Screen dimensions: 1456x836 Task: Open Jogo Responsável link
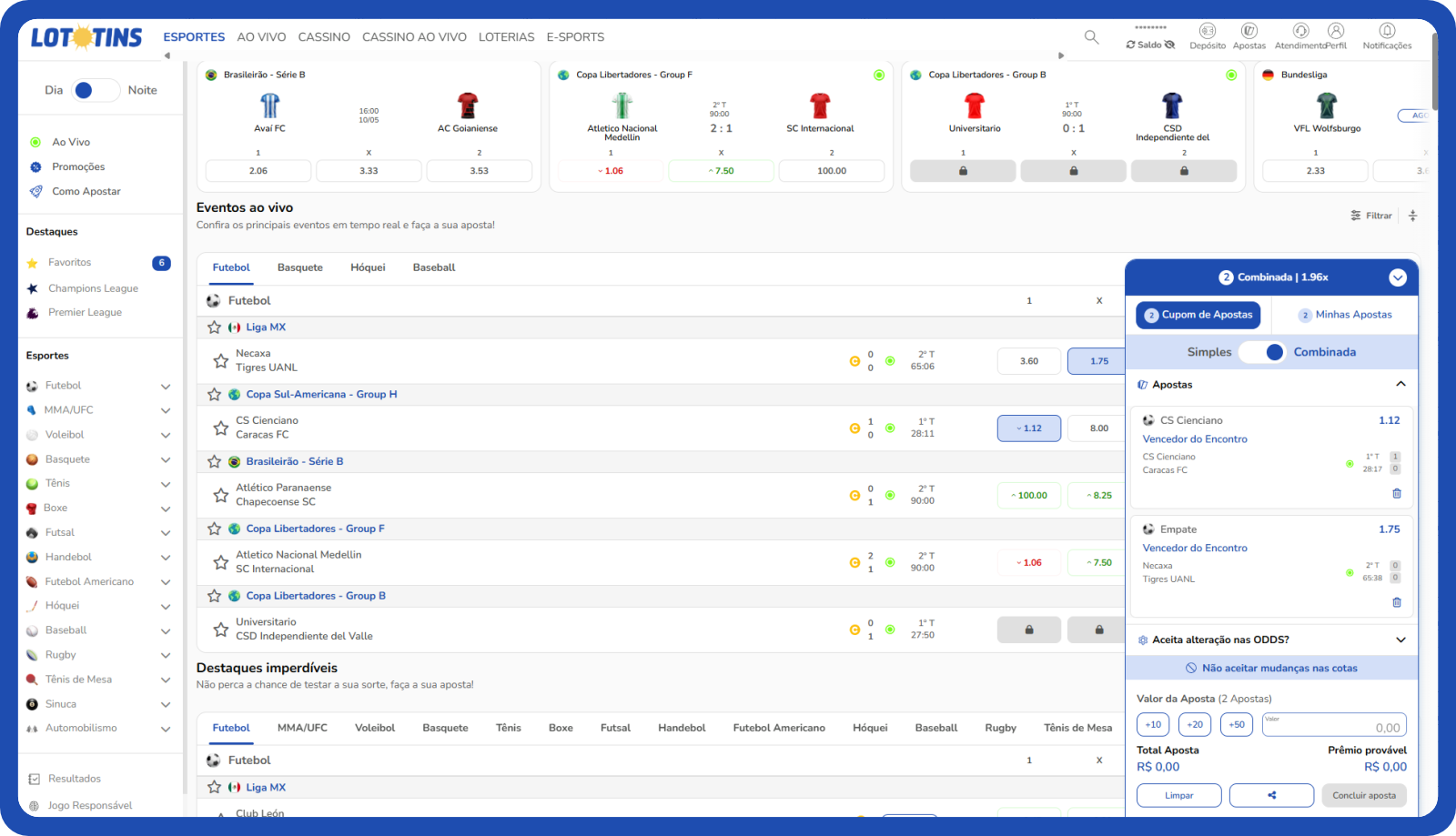pos(90,806)
